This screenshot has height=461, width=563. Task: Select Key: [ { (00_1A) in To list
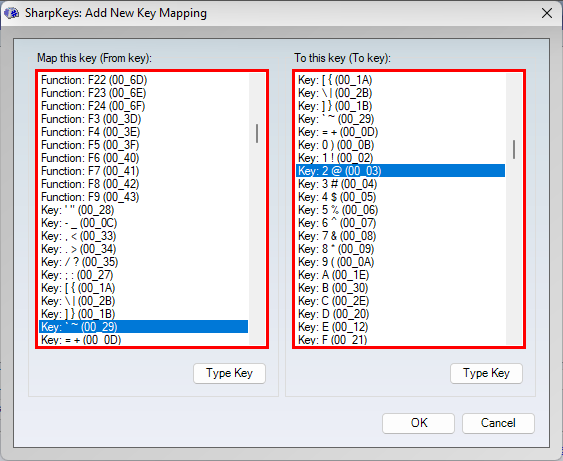point(400,80)
